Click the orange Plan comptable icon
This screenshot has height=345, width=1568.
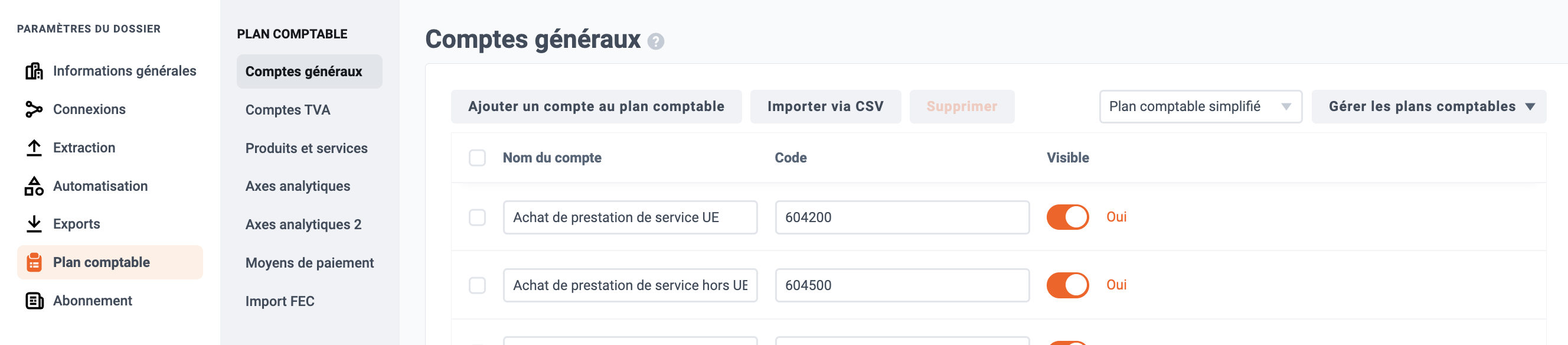tap(34, 262)
